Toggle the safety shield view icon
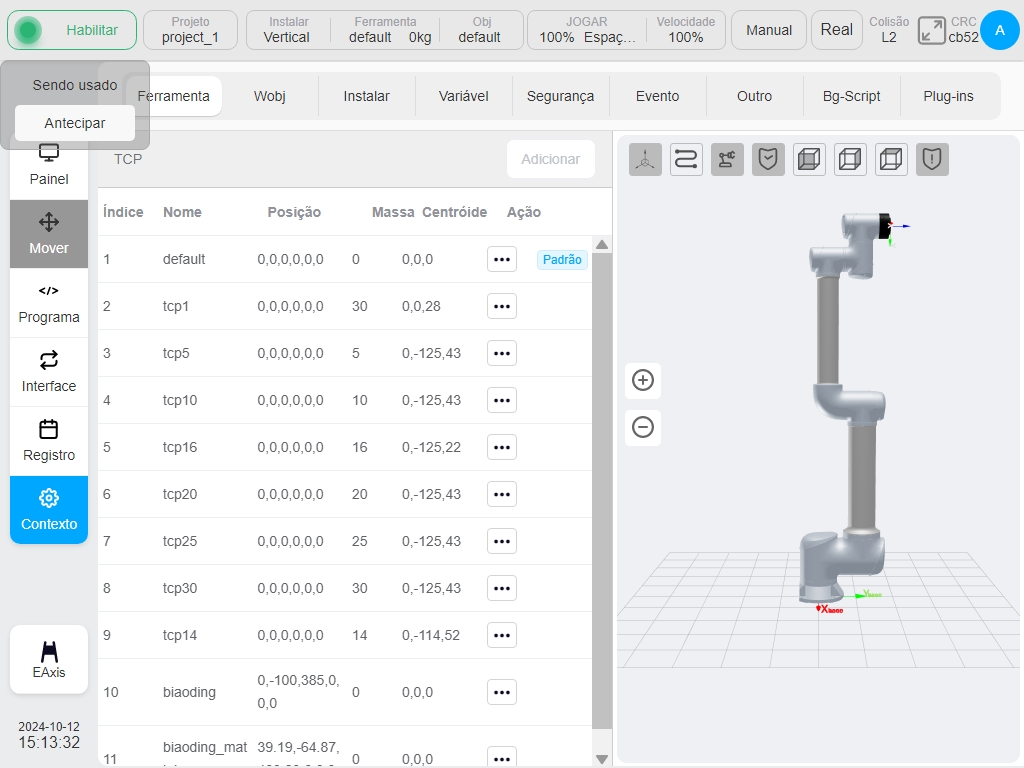 tap(768, 159)
